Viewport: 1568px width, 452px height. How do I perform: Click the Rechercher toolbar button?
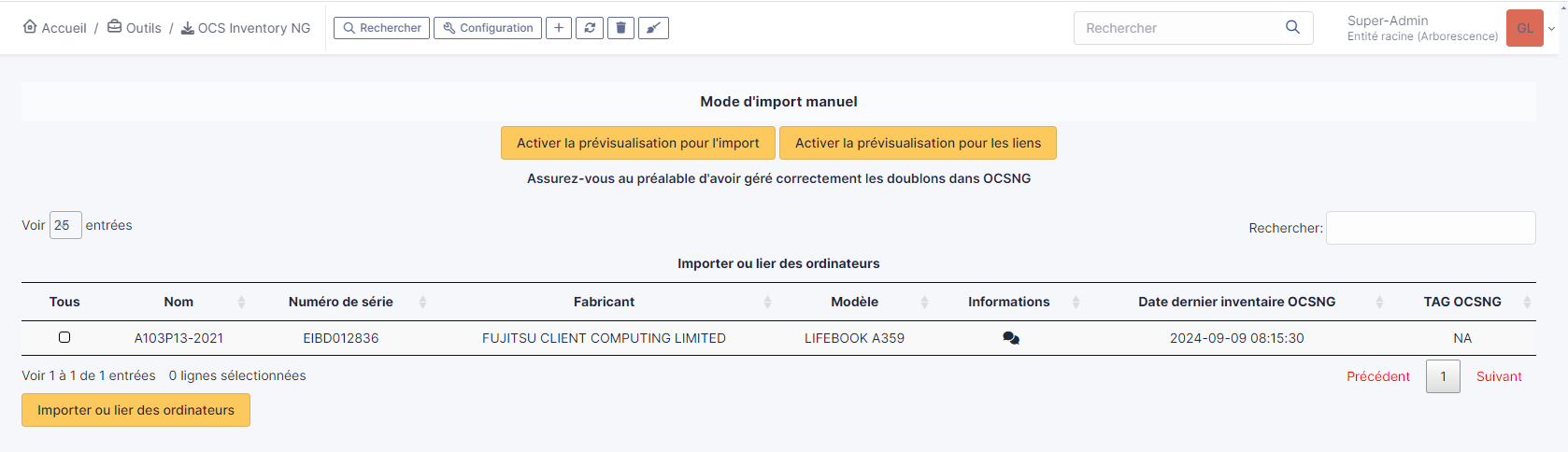tap(381, 28)
